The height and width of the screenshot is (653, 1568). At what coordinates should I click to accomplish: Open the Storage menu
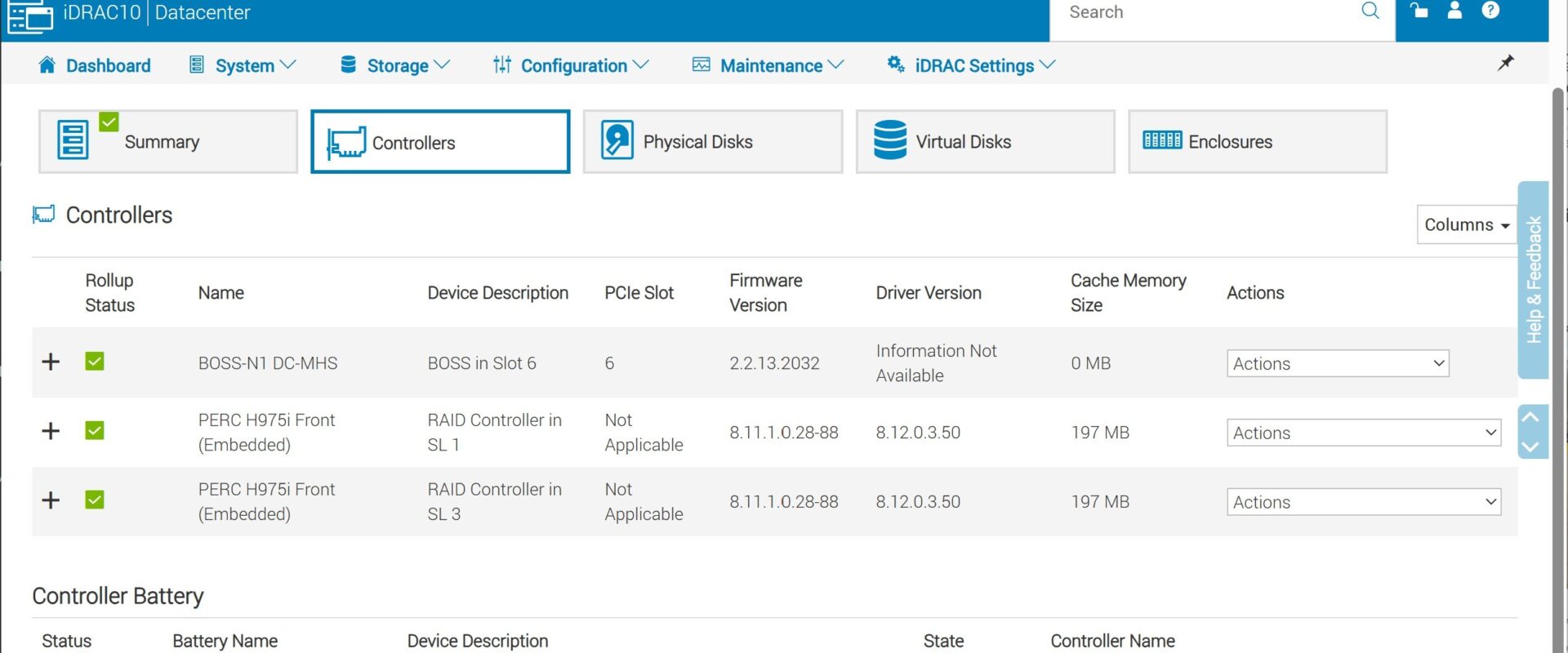point(396,65)
